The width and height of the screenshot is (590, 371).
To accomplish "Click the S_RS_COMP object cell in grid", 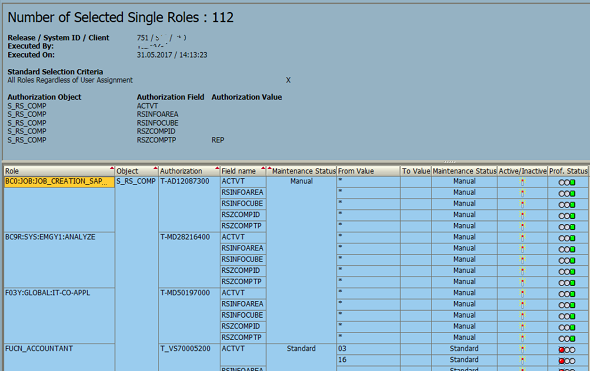I will [x=136, y=181].
